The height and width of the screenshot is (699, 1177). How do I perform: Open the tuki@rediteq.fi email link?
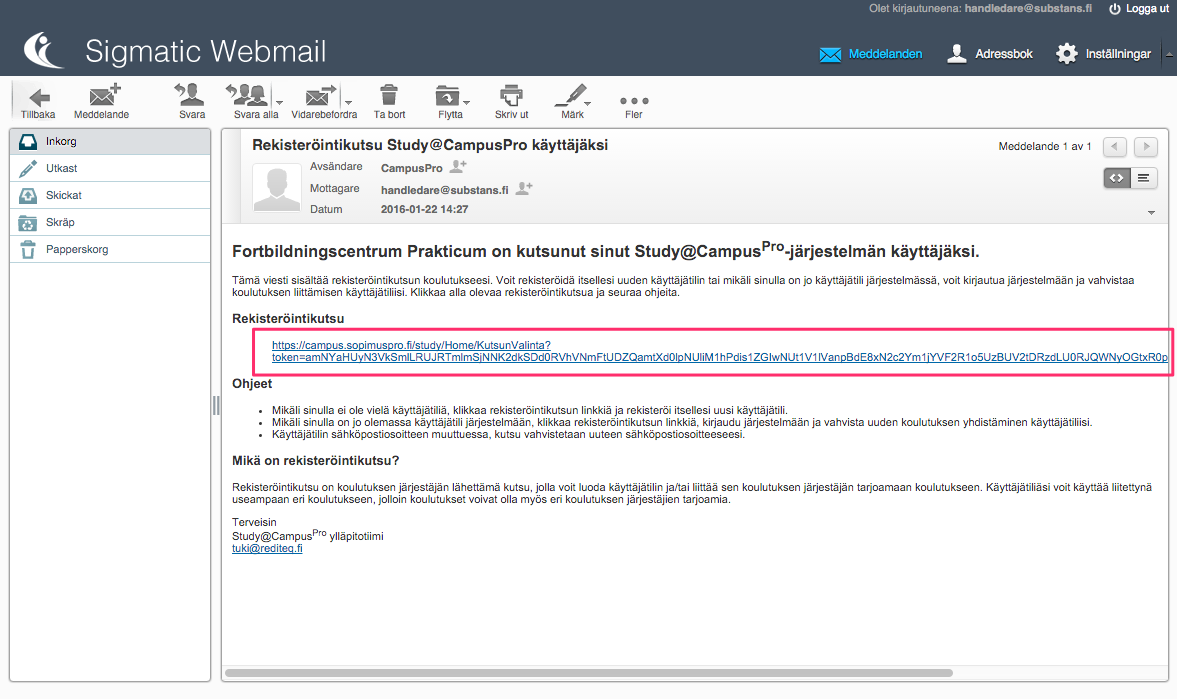pos(267,548)
